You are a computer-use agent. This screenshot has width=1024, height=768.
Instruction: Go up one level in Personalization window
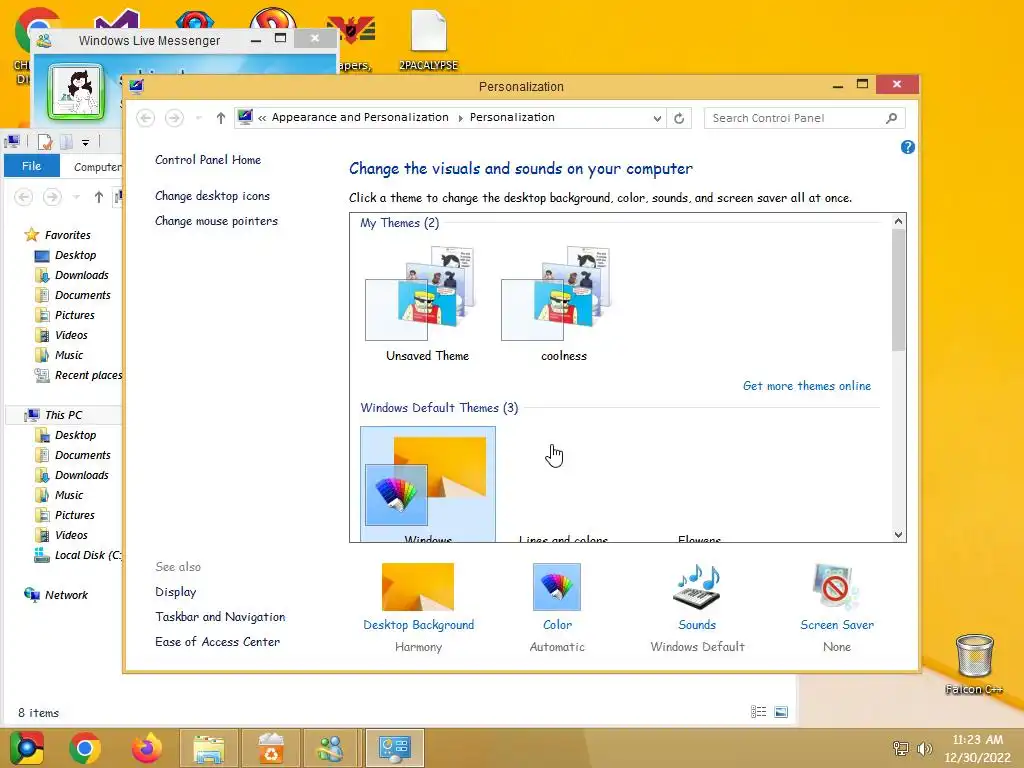coord(221,118)
